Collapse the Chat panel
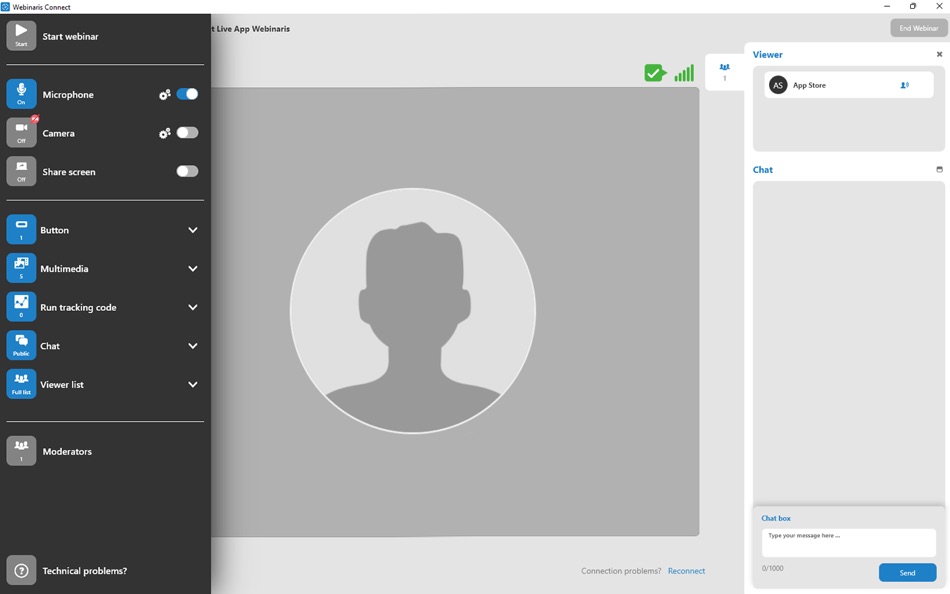950x594 pixels. click(940, 170)
